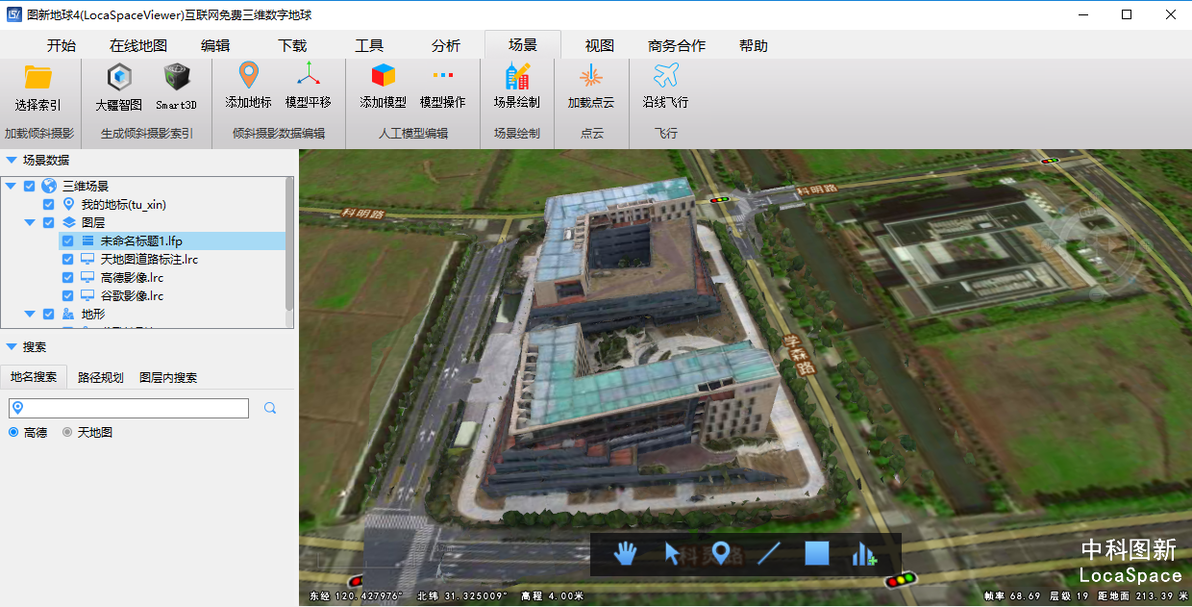Choose the line drawing tool in map toolbar
This screenshot has width=1192, height=607.
click(x=769, y=554)
